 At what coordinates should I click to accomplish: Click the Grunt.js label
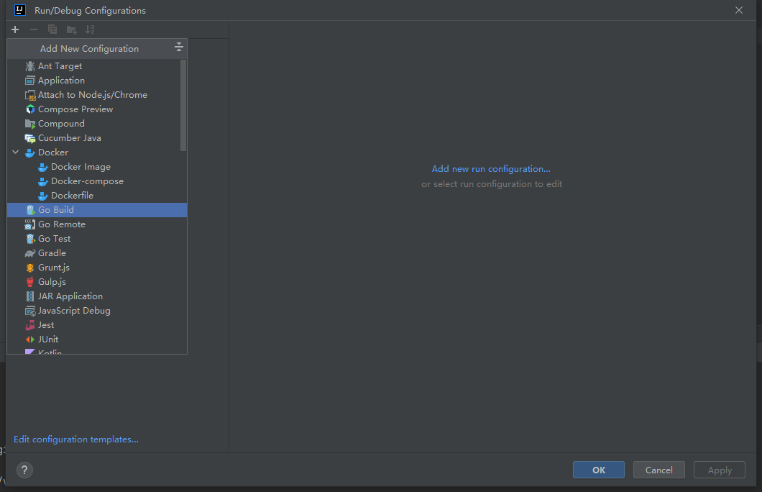point(53,267)
